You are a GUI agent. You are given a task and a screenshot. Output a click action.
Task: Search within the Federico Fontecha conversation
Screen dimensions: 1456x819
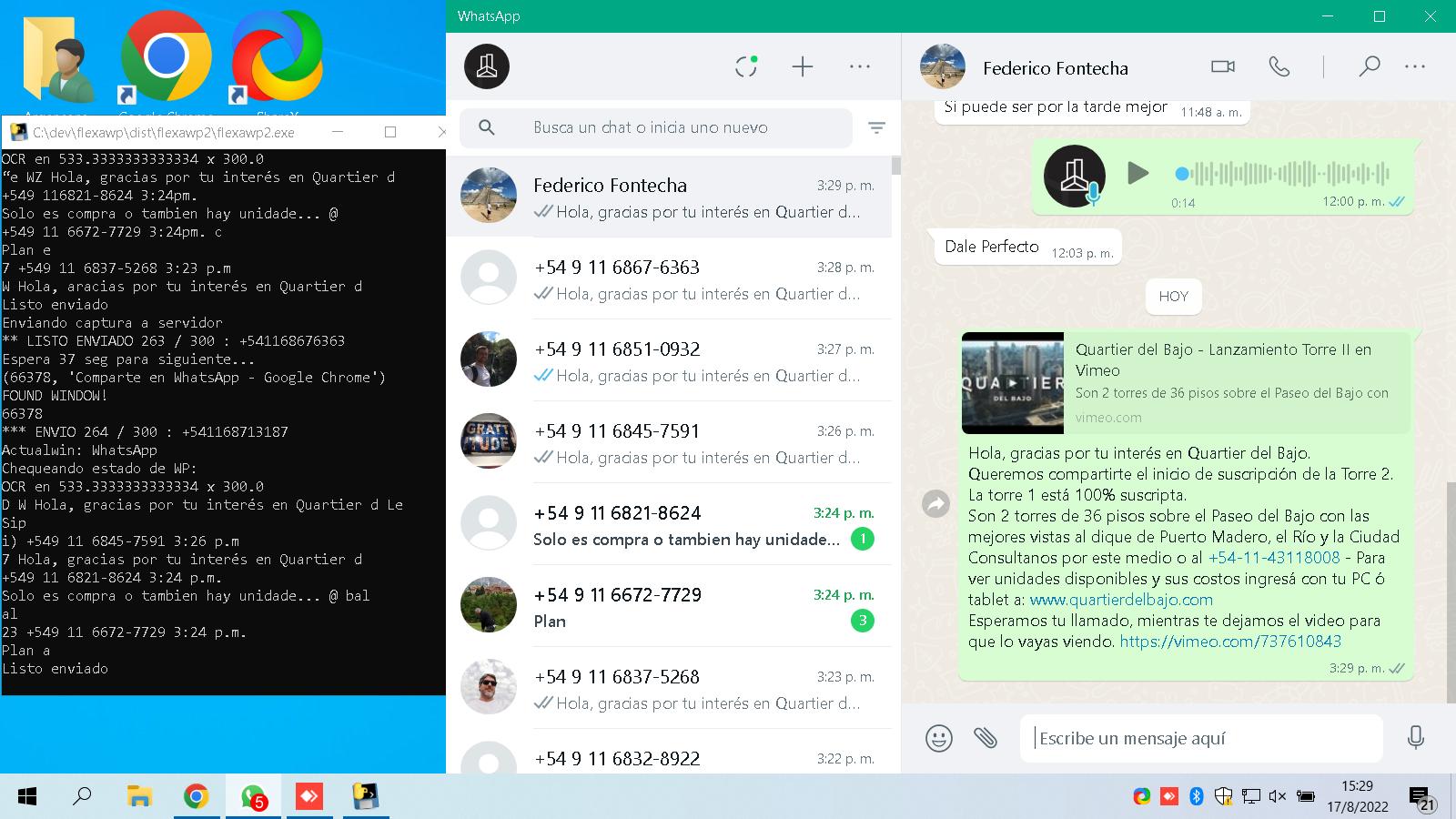coord(1370,66)
